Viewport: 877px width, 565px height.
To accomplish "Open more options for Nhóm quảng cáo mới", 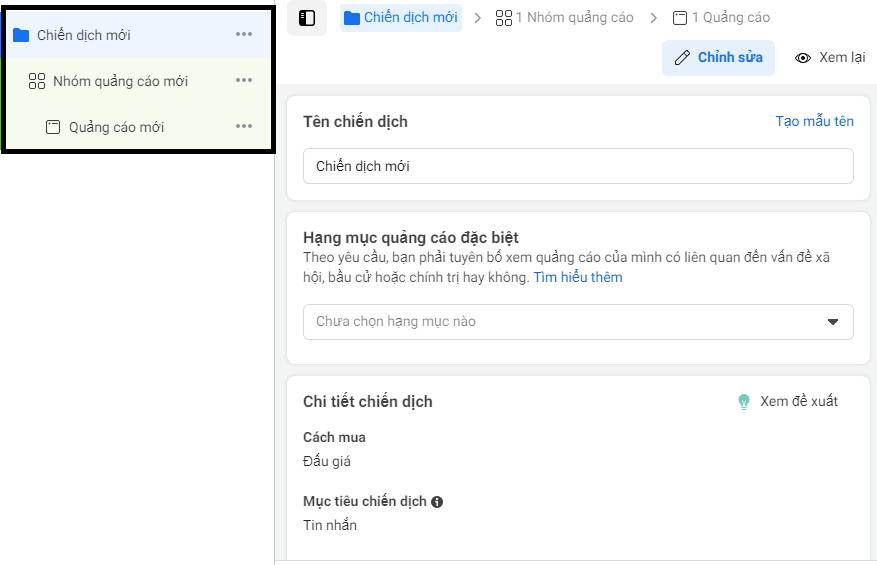I will point(244,80).
